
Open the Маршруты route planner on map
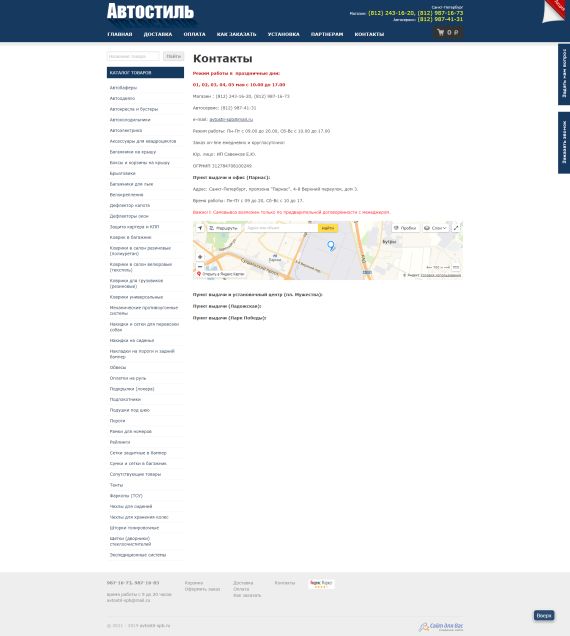pyautogui.click(x=223, y=228)
